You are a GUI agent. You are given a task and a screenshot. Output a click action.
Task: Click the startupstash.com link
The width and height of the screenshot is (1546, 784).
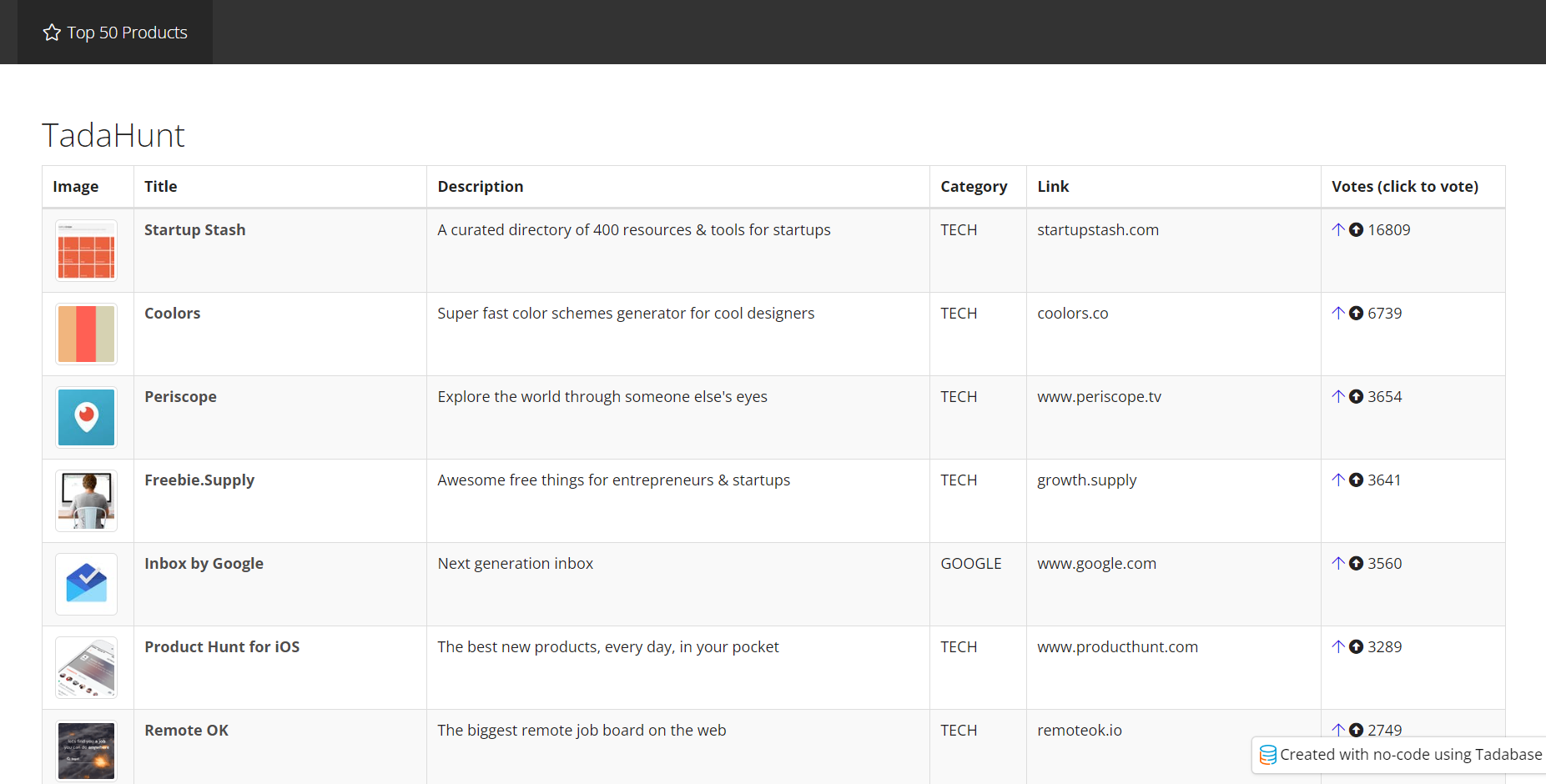1098,229
